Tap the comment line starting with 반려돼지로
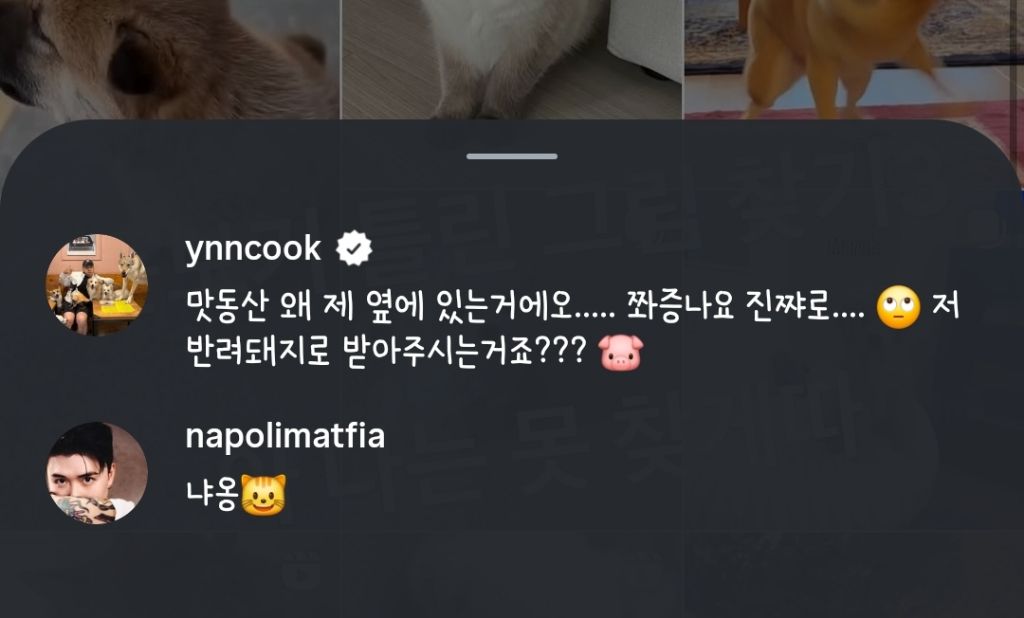 [415, 353]
